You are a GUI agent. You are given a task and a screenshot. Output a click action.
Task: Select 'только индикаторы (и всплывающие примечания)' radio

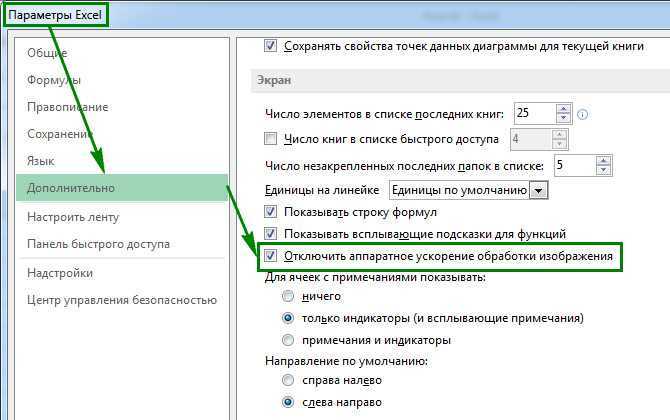tap(288, 318)
